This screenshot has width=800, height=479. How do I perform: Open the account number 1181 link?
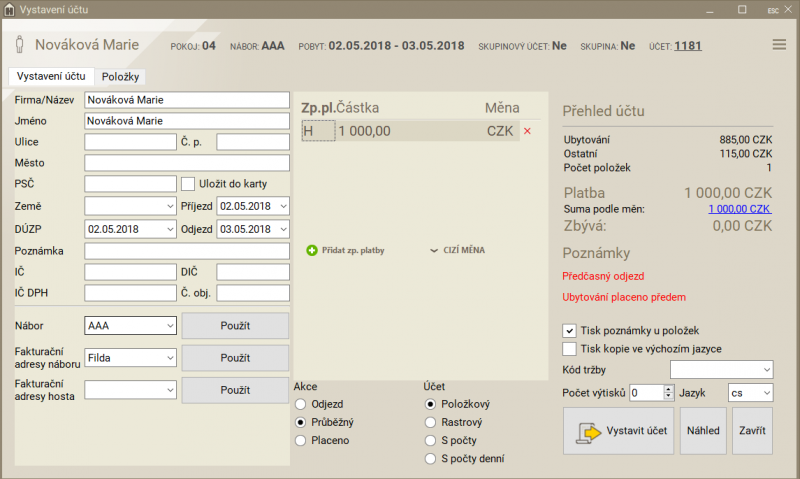point(688,46)
